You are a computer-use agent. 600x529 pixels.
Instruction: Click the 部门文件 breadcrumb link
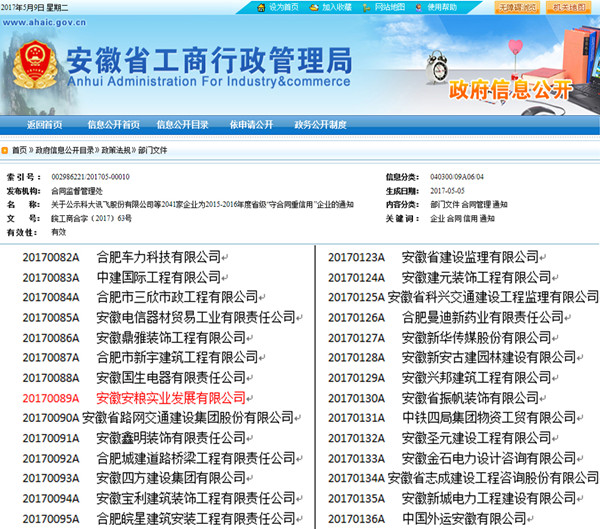[x=153, y=150]
